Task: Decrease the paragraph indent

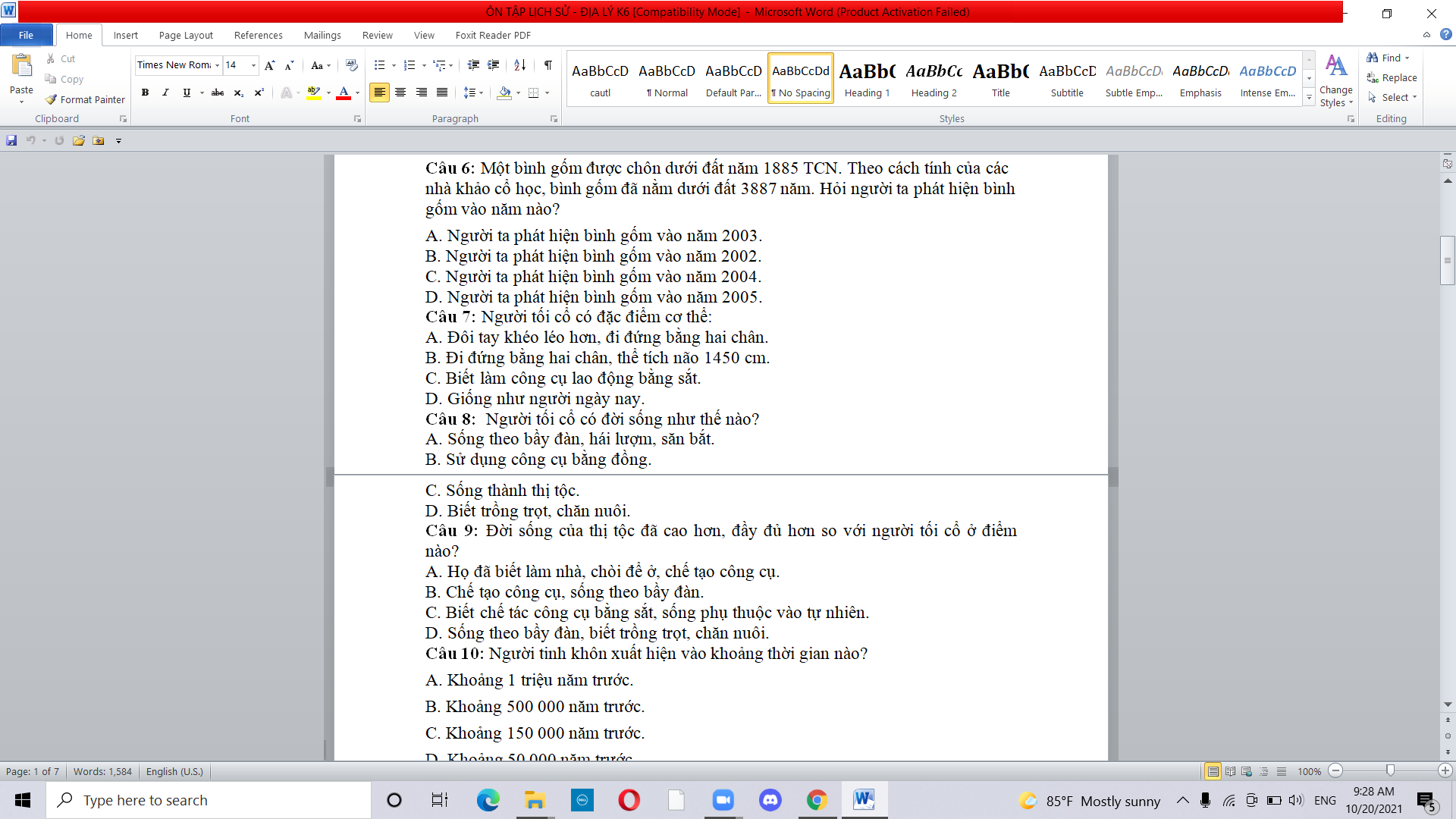Action: coord(473,65)
